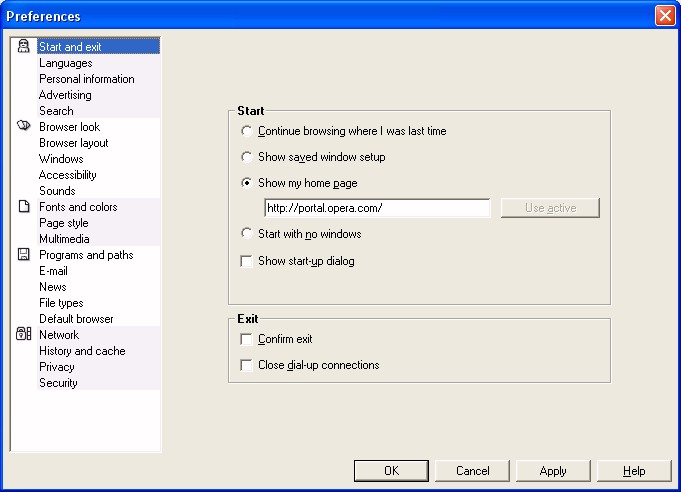Open Help for preferences
The image size is (681, 492).
tap(634, 471)
